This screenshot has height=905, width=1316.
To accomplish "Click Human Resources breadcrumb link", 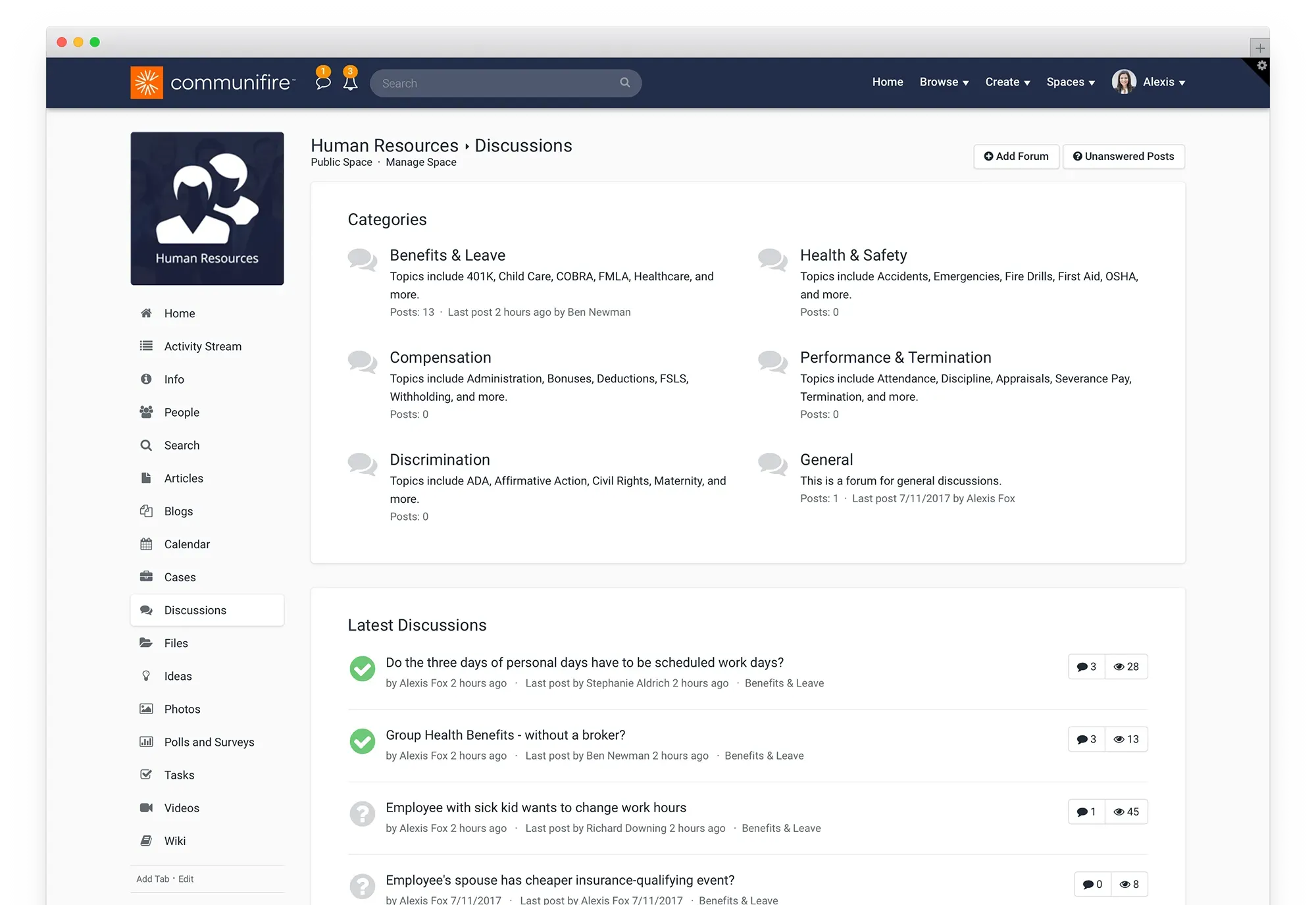I will click(x=384, y=145).
